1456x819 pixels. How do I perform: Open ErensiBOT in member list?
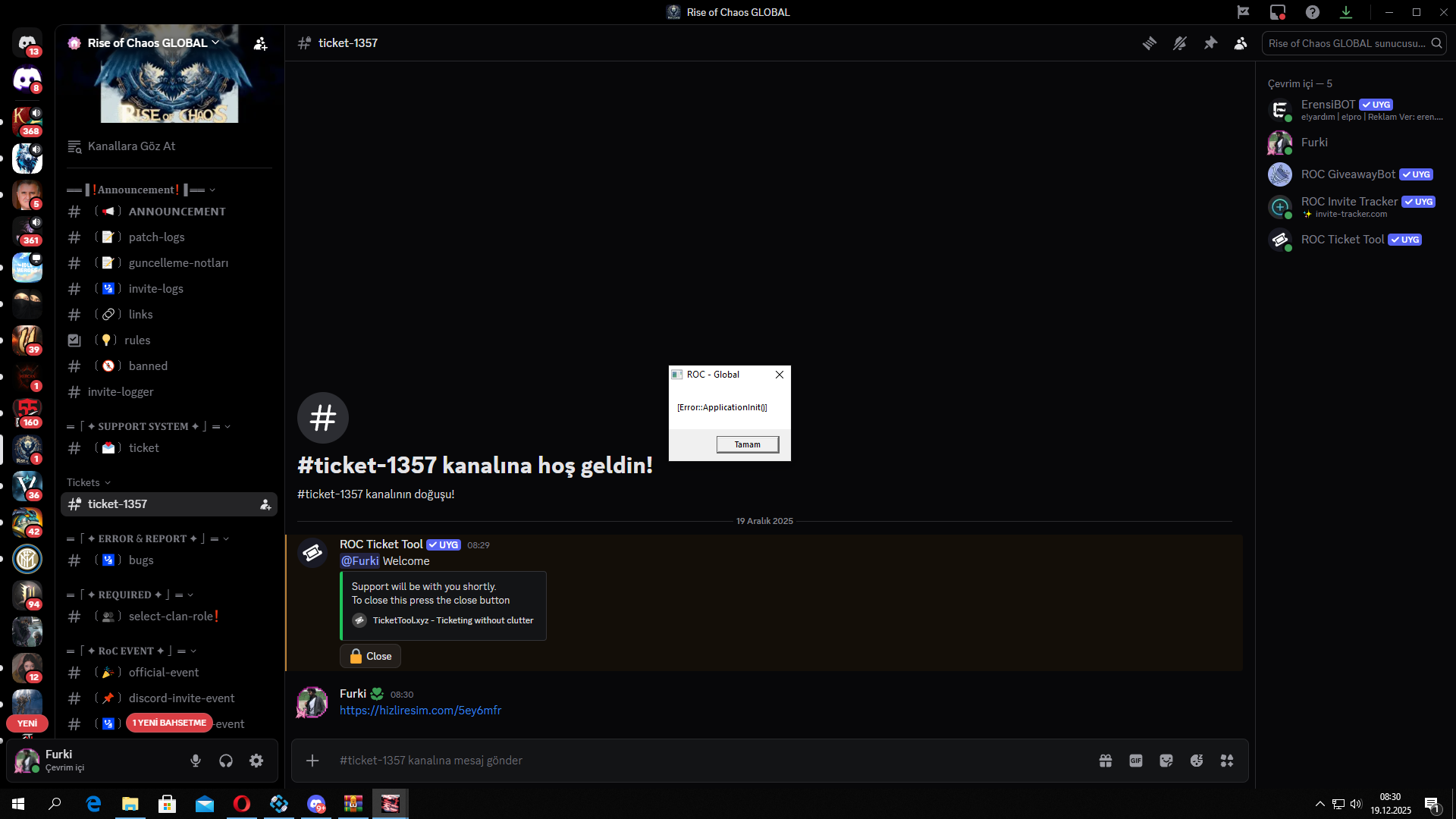coord(1354,110)
